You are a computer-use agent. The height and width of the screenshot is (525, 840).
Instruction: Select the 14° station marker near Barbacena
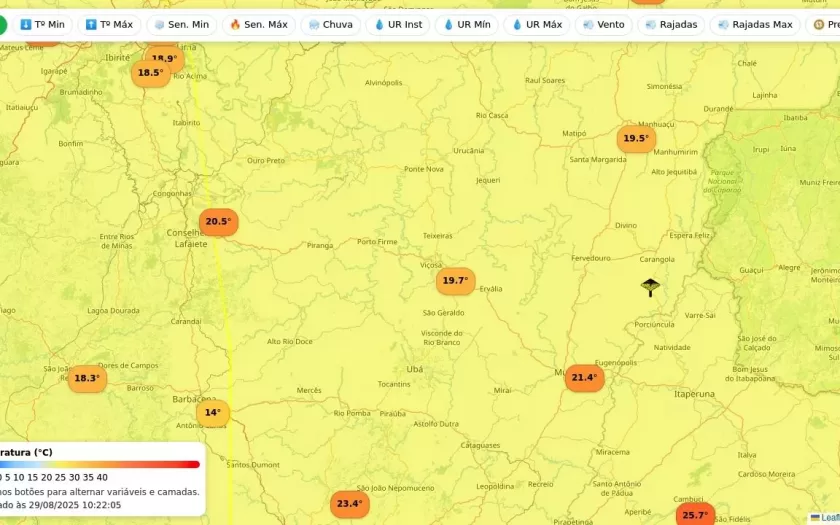point(213,413)
